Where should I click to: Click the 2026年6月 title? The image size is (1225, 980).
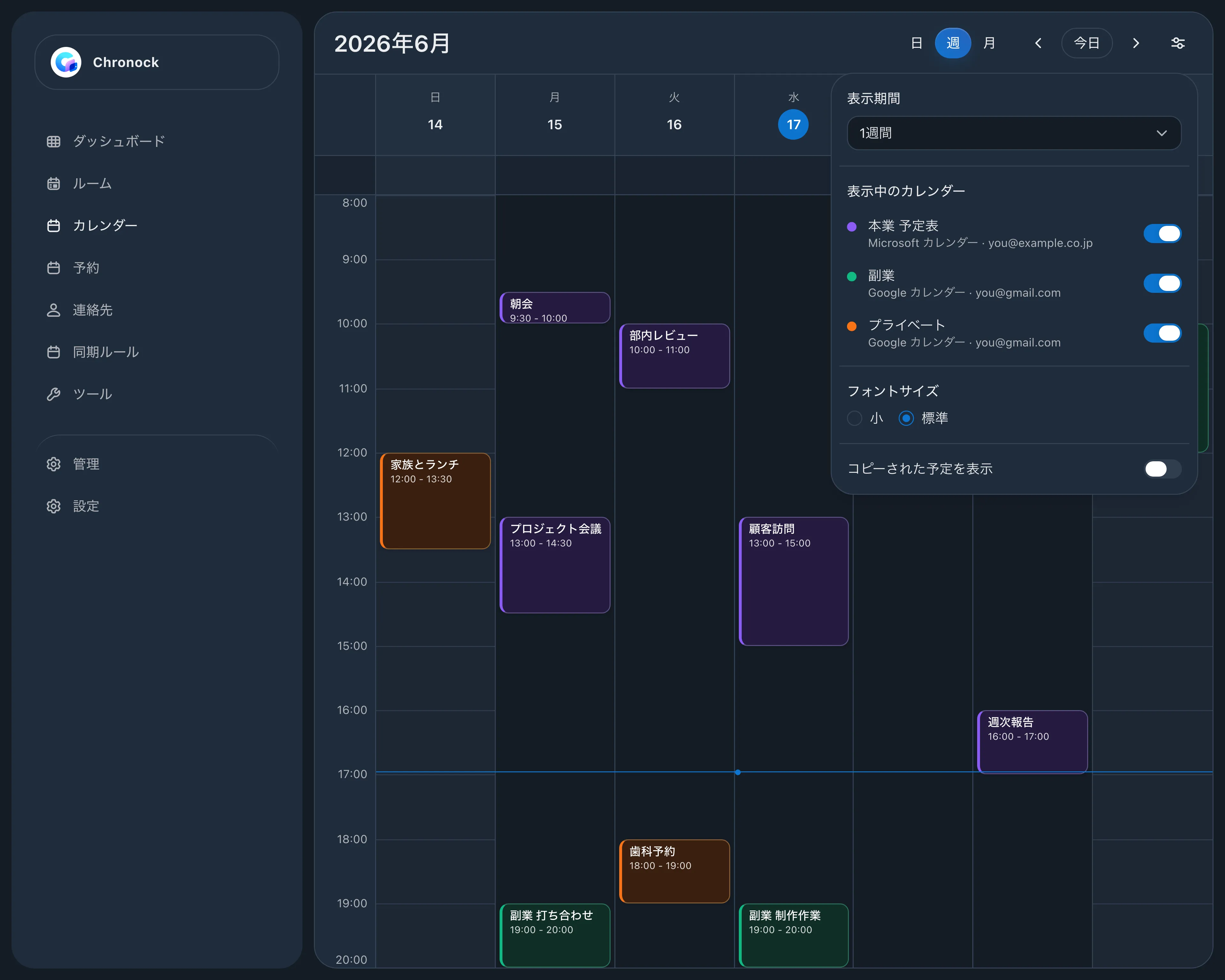392,44
